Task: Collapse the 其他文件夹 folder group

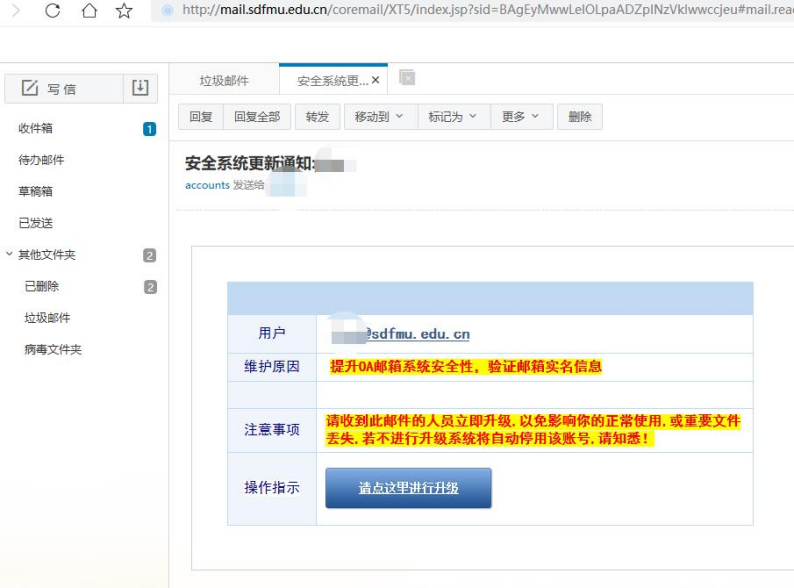Action: (x=10, y=255)
